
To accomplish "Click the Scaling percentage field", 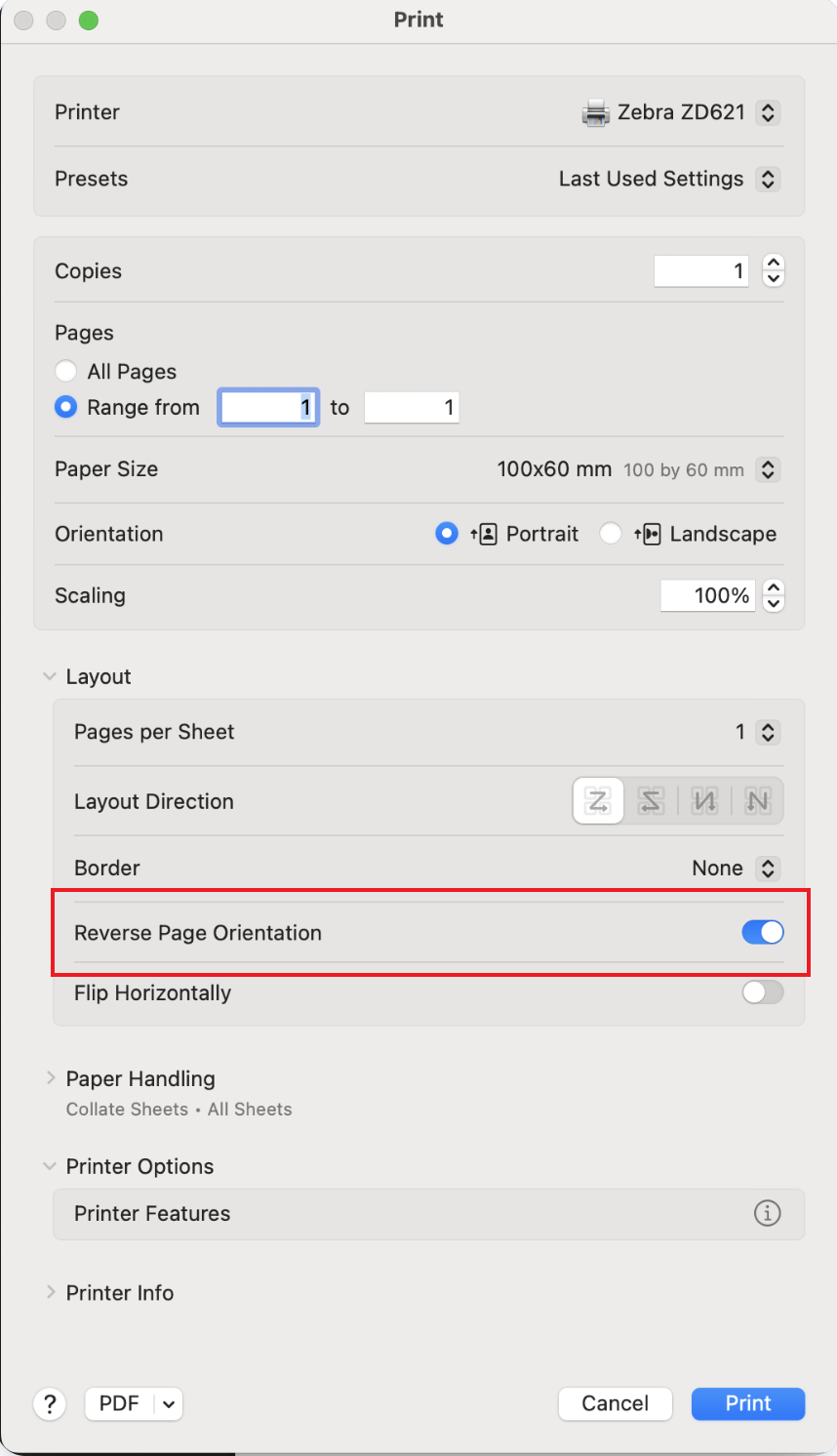I will coord(707,595).
